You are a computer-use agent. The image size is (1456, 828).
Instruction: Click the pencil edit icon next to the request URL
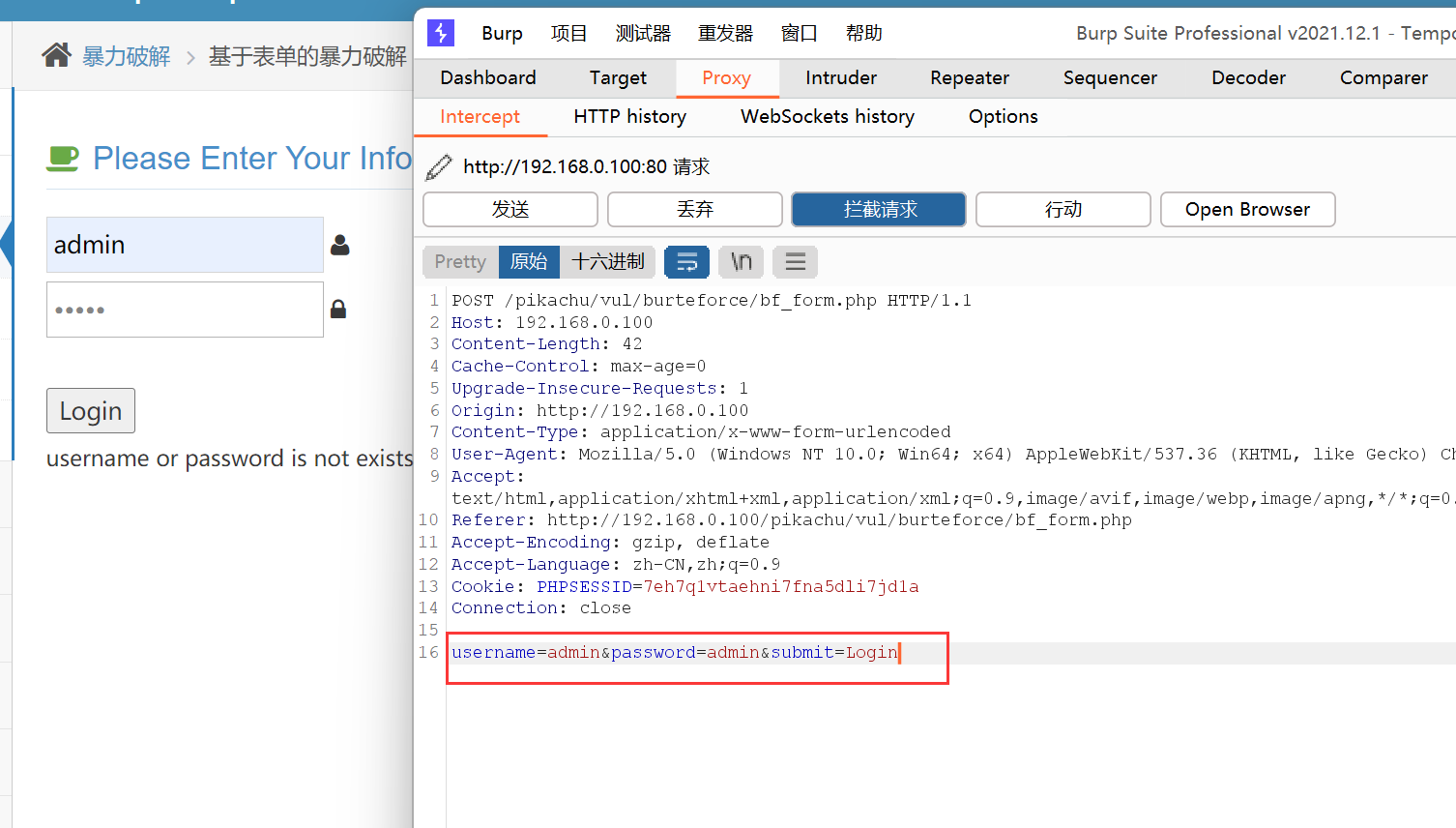[x=439, y=166]
